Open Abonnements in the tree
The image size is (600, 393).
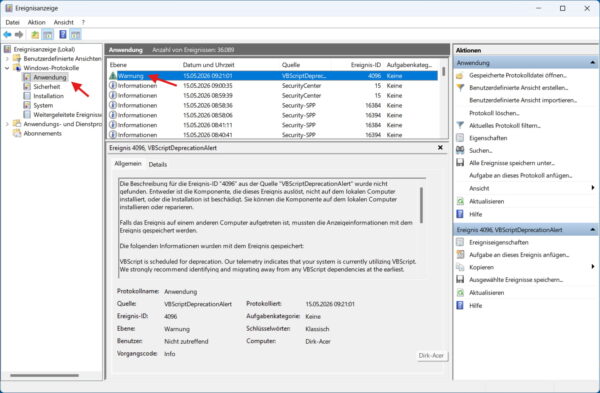coord(42,134)
